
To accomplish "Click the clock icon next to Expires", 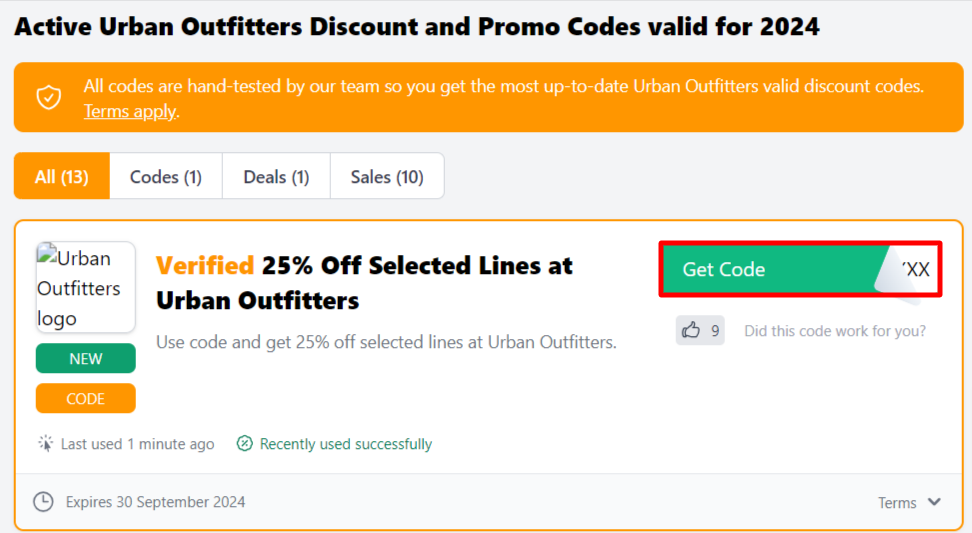I will (x=43, y=501).
